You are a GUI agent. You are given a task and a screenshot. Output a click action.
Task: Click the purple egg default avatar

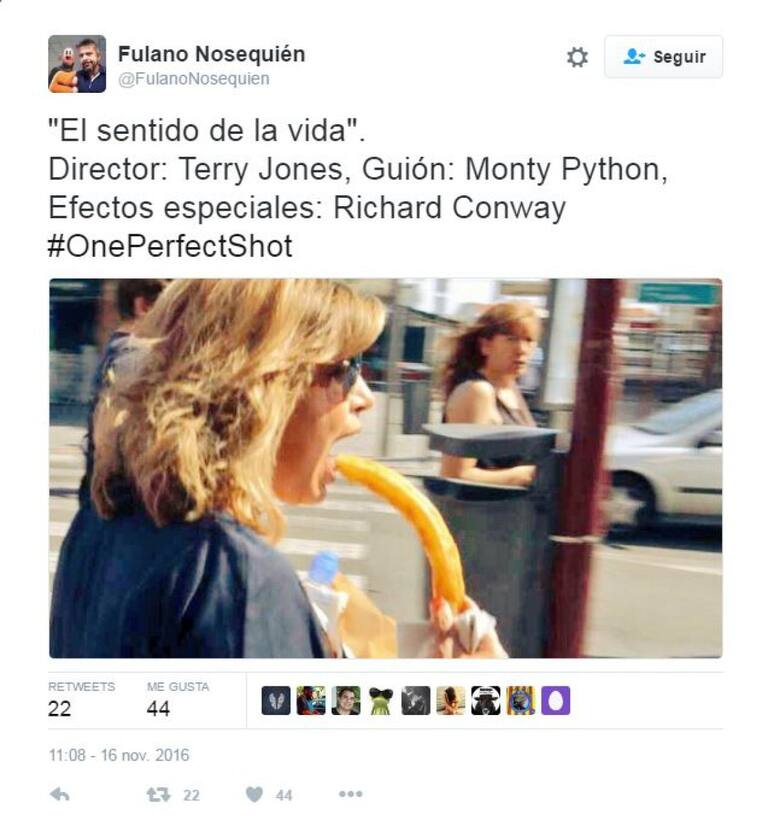tap(555, 700)
